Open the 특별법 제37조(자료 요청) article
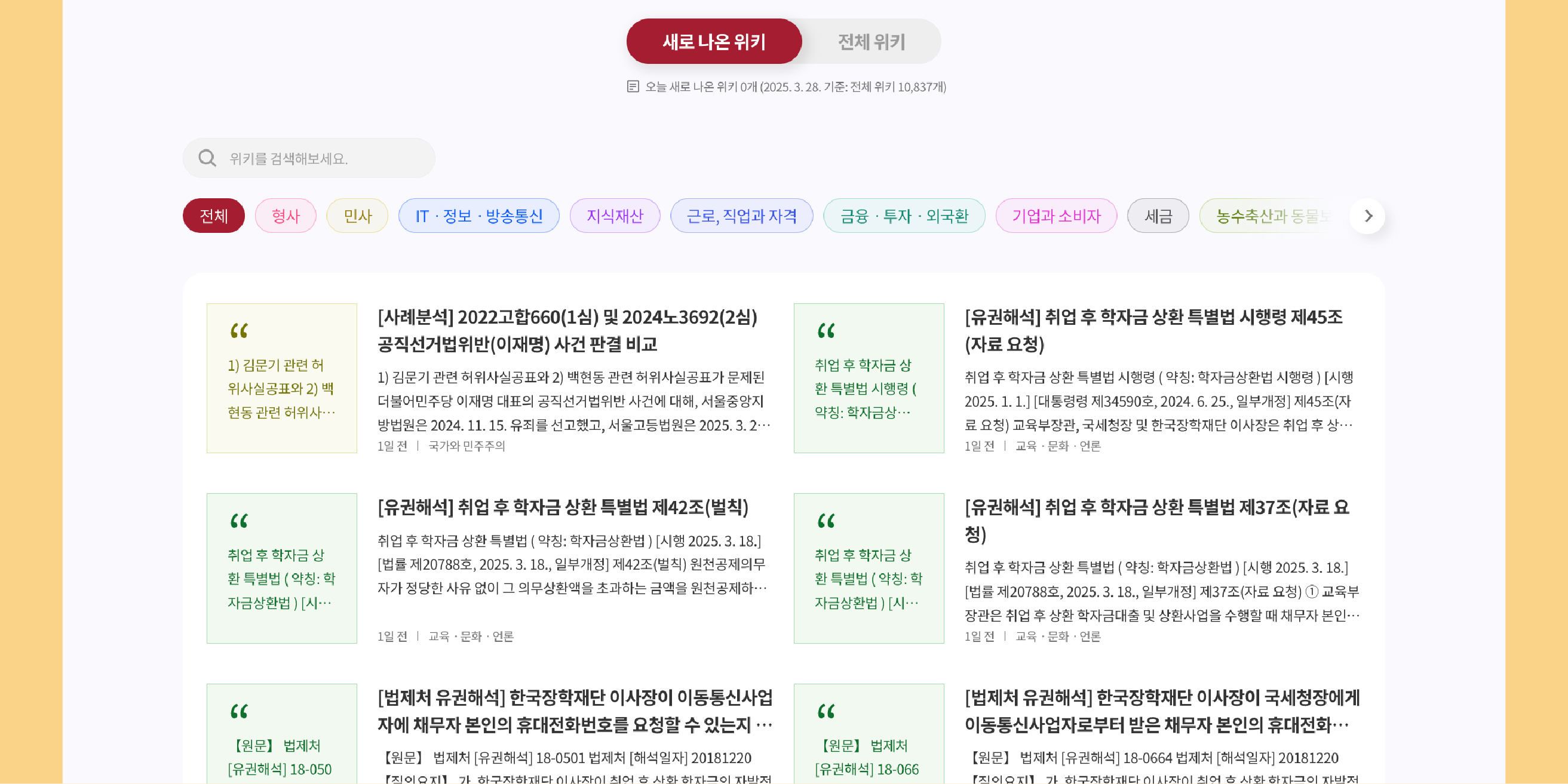 point(1157,521)
